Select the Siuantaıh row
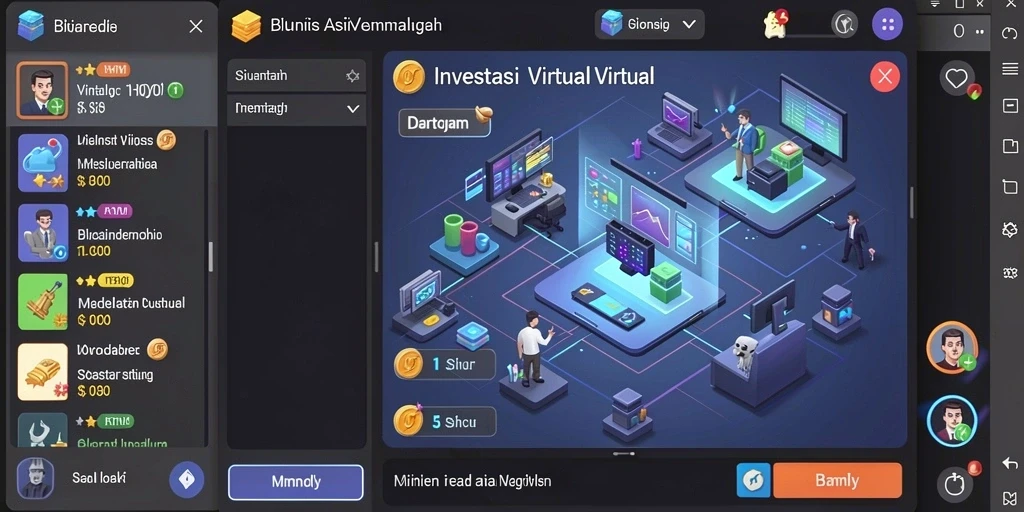Viewport: 1024px width, 512px height. click(296, 76)
